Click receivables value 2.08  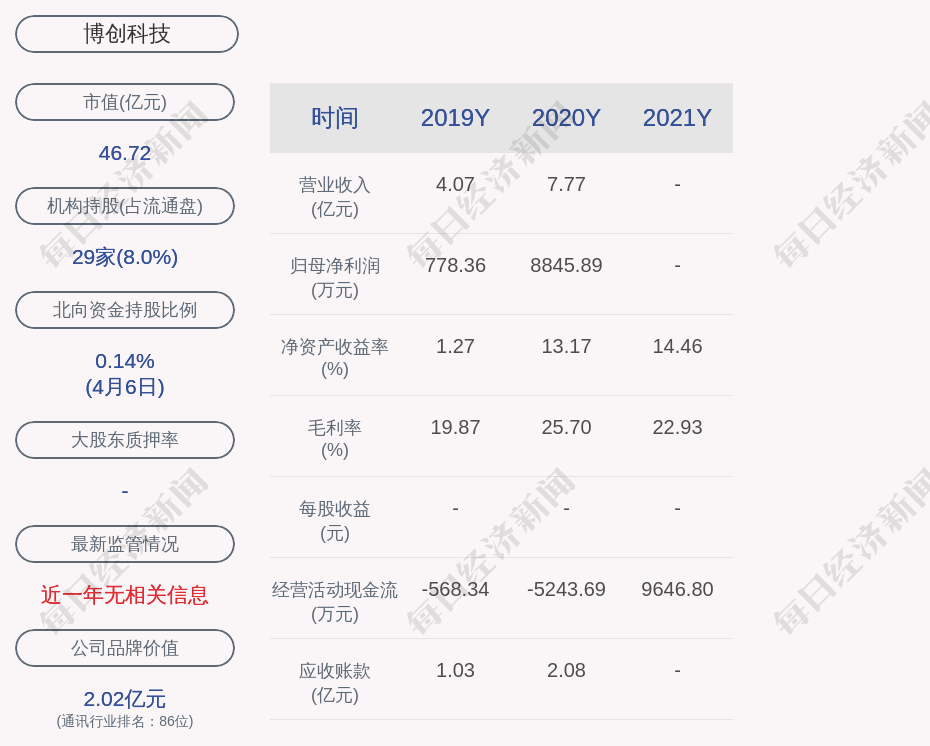pos(566,670)
